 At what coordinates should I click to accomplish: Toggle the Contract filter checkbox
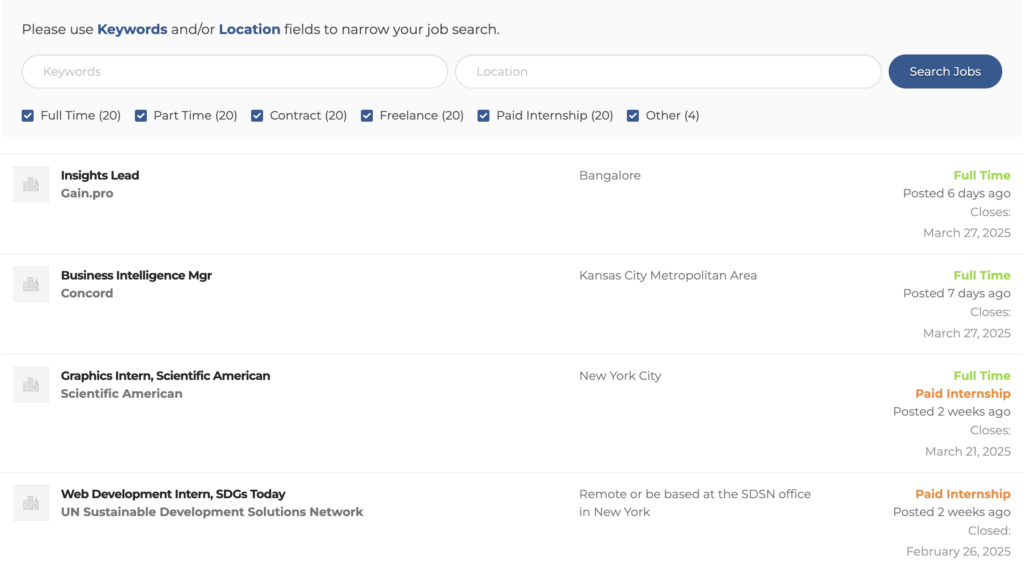[x=257, y=116]
